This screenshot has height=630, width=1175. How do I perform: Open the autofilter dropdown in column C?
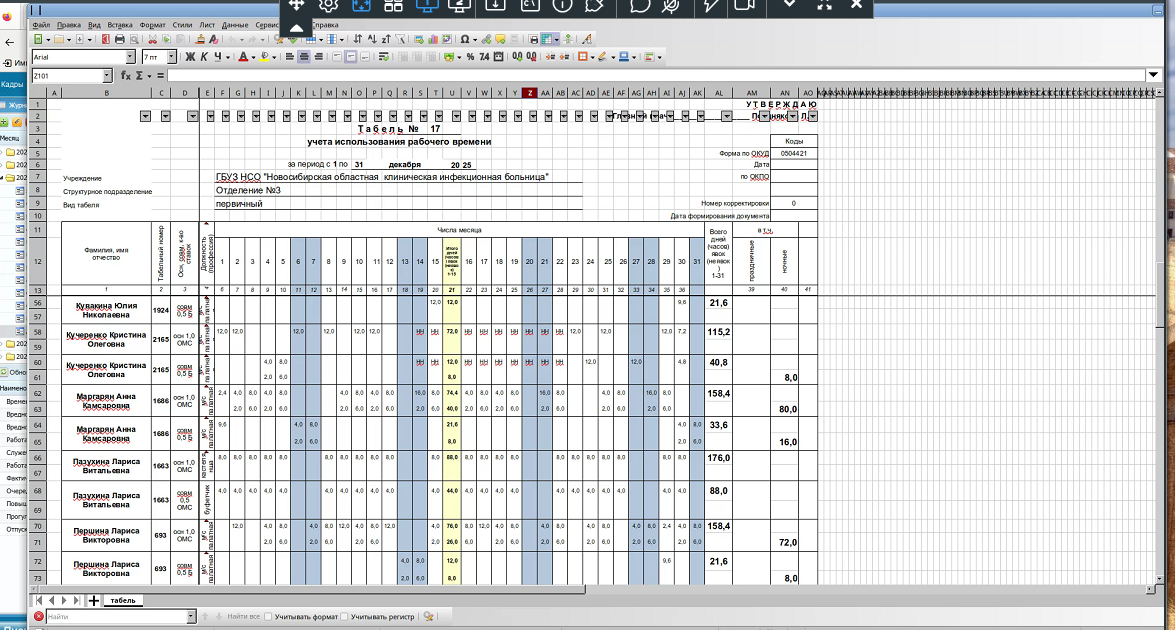pyautogui.click(x=166, y=116)
